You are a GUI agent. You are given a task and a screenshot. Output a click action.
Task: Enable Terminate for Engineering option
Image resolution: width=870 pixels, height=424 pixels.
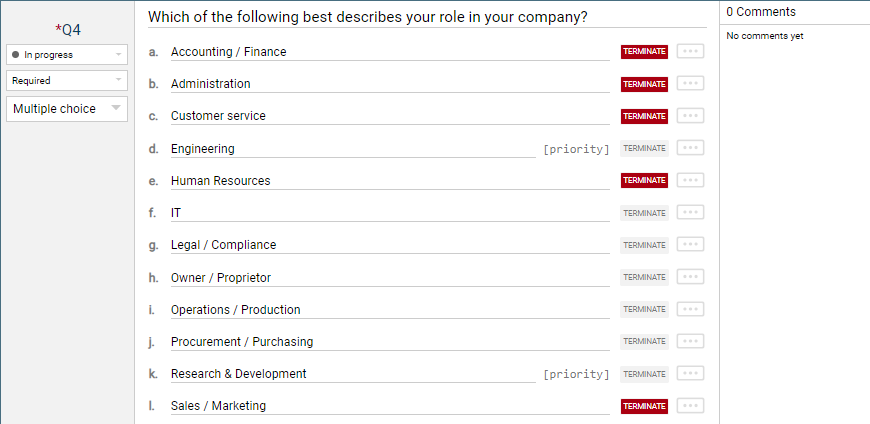pos(644,148)
